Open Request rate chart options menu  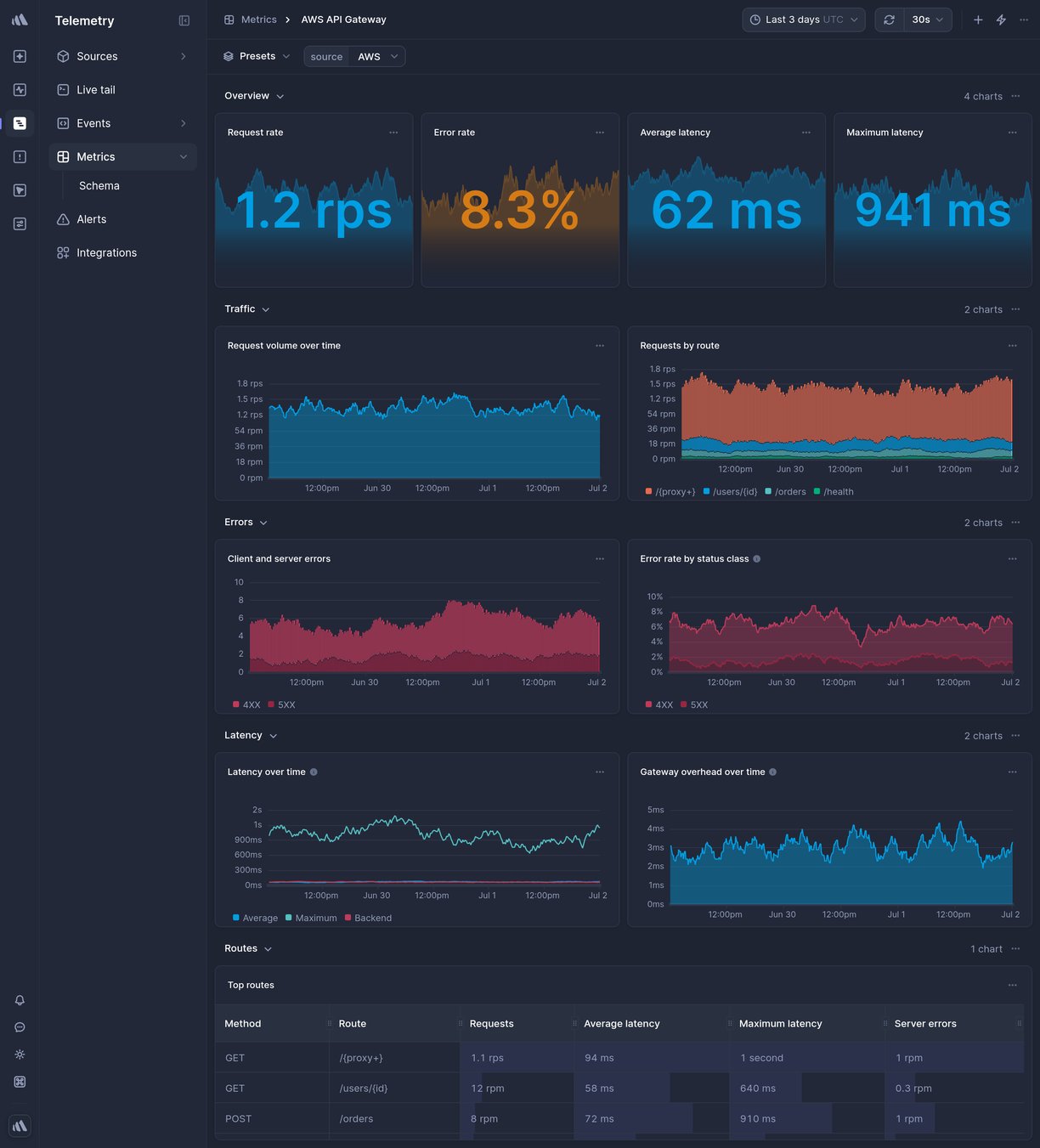393,133
